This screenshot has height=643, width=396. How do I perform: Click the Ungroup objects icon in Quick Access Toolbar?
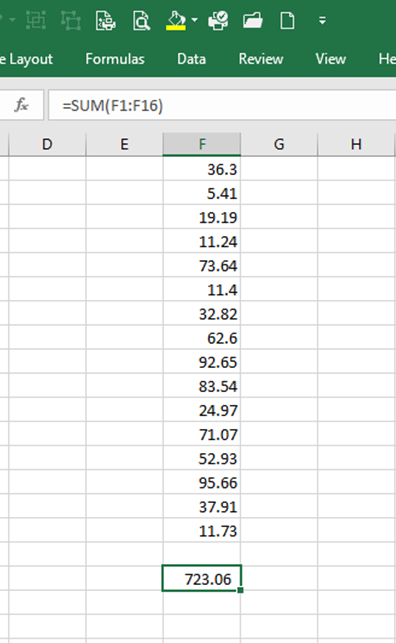[x=71, y=20]
